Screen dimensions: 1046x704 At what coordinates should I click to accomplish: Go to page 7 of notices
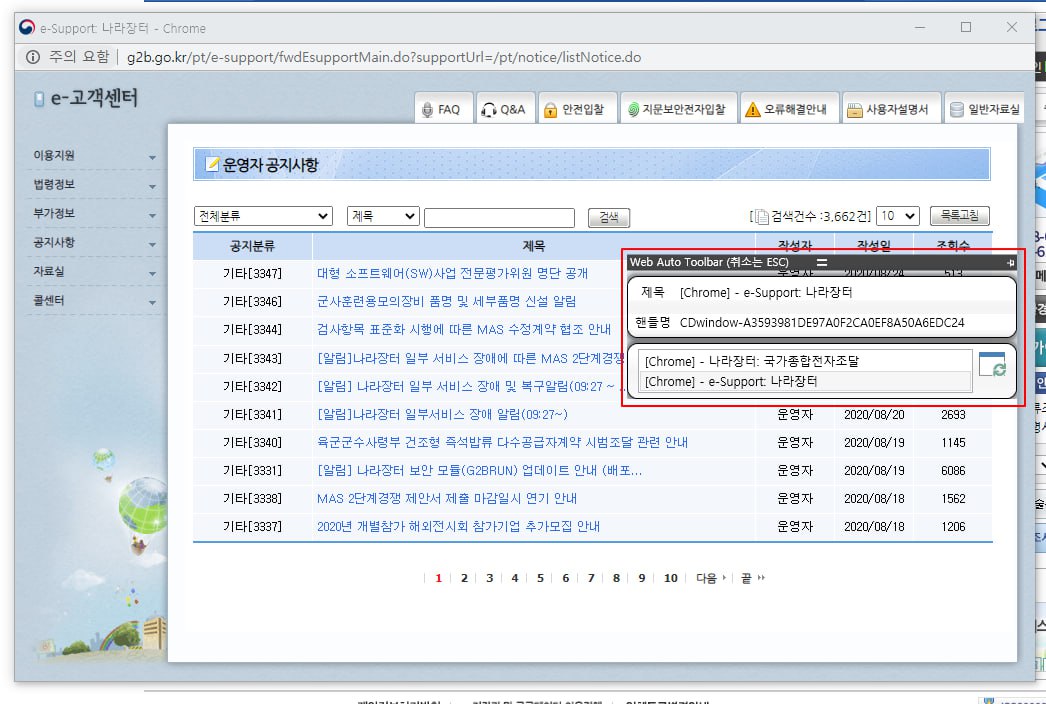coord(590,579)
